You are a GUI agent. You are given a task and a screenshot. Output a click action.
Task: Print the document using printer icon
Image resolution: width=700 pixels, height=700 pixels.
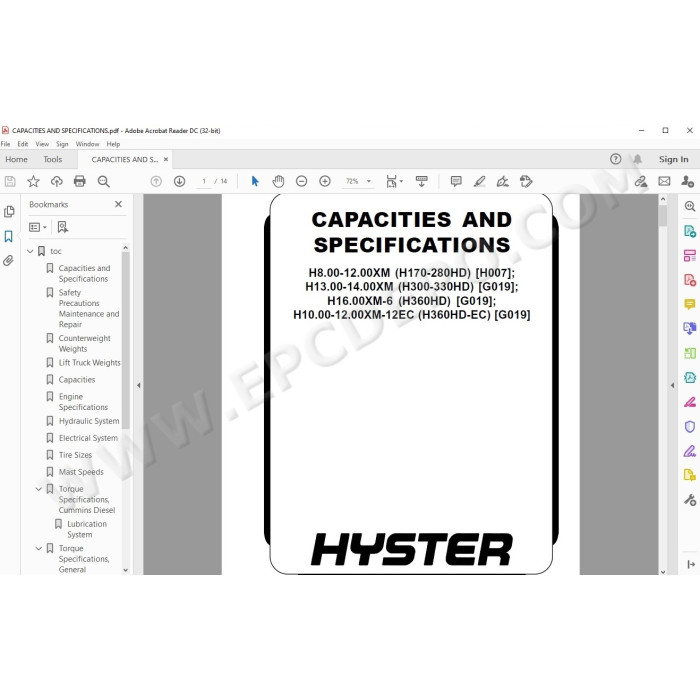coord(80,181)
